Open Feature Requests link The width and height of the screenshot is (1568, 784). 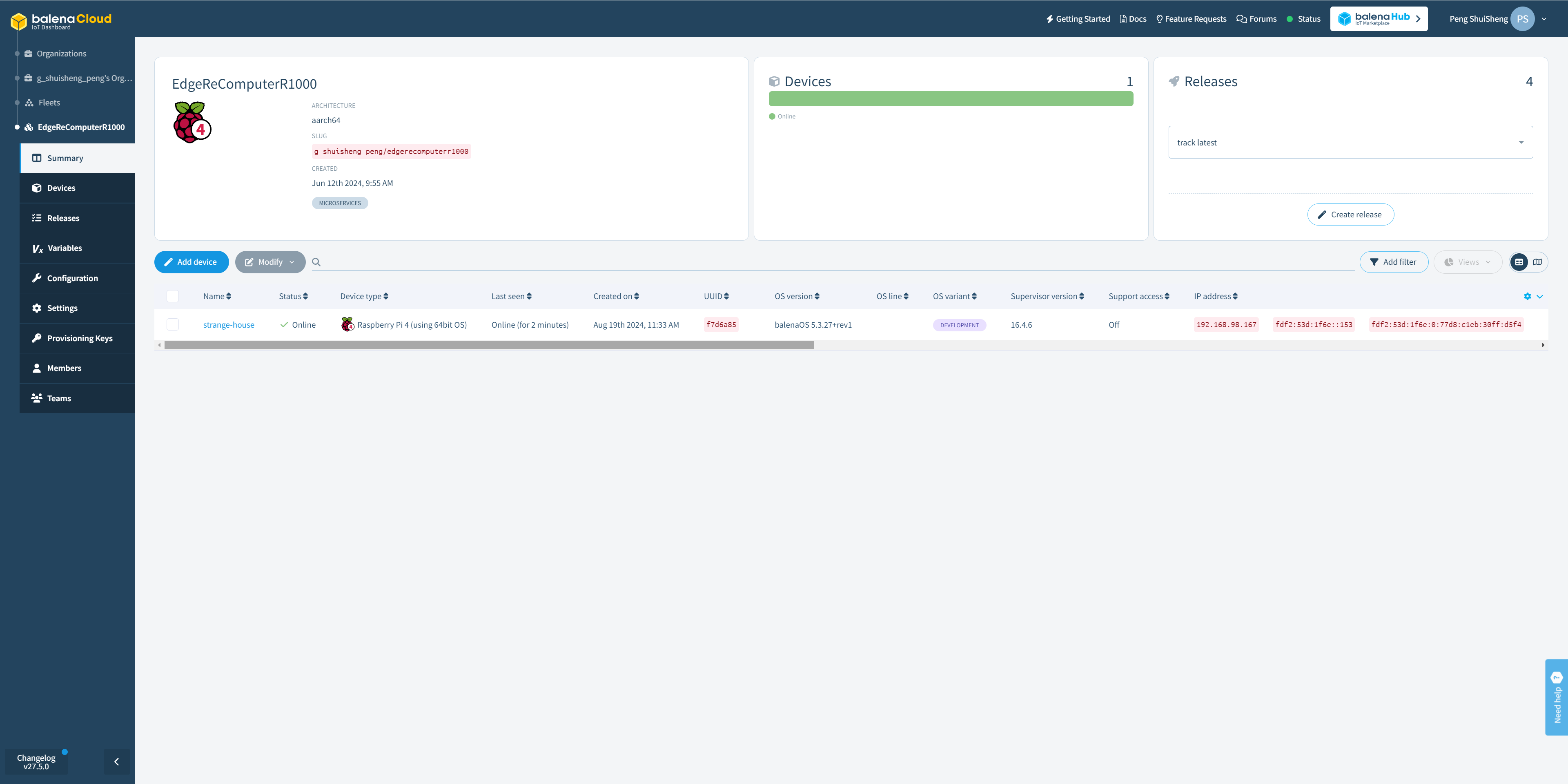(1191, 19)
